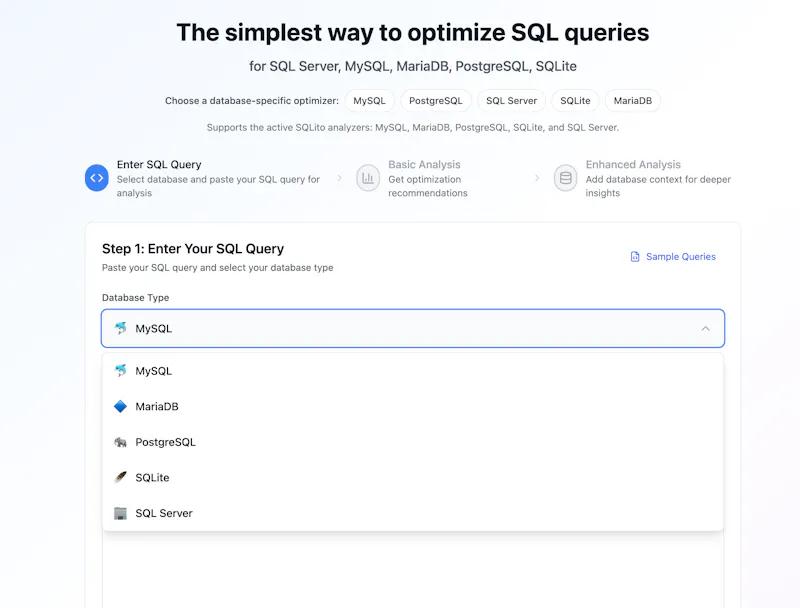Click the blue code brackets step icon
The width and height of the screenshot is (800, 608).
pos(96,178)
